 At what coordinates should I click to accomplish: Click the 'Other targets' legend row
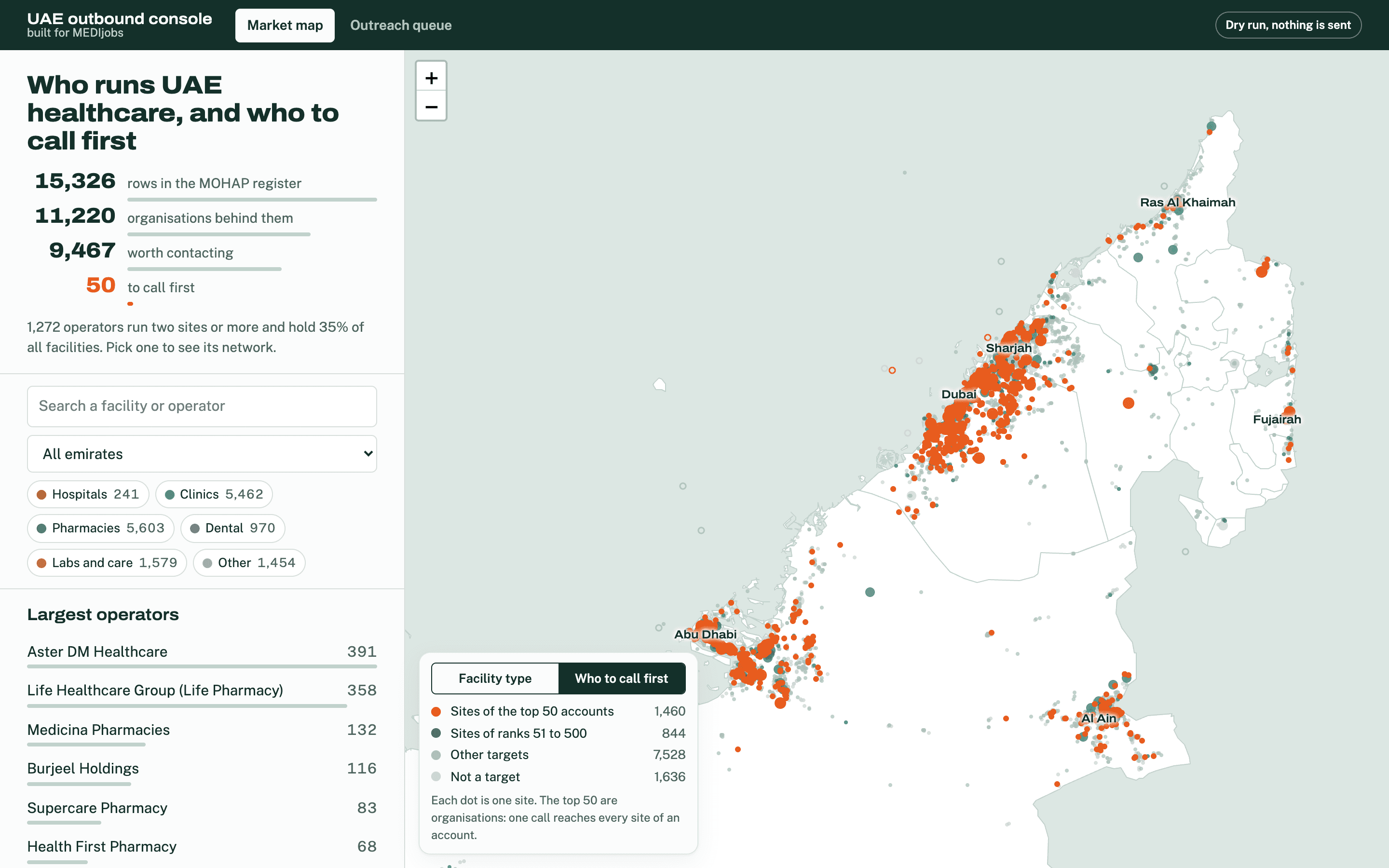[558, 755]
